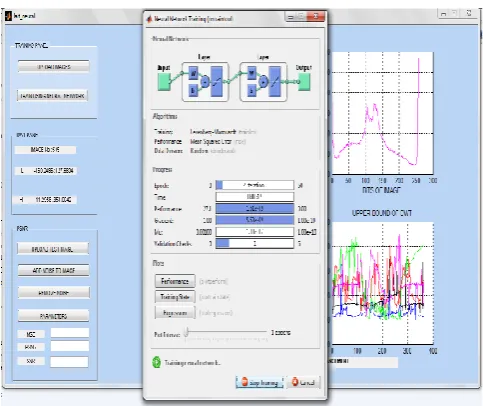Adjust the Plot Interval slider handle

[187, 332]
